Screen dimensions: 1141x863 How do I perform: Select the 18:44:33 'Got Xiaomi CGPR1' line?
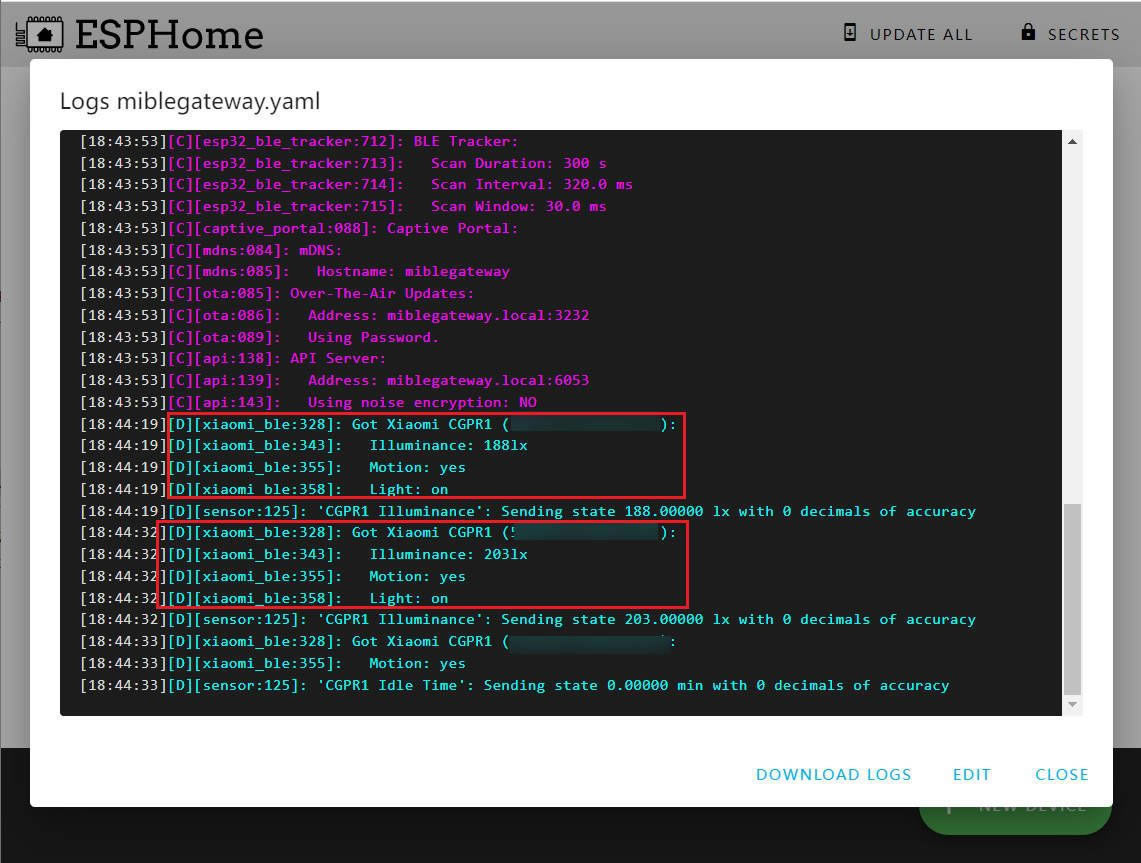point(378,642)
